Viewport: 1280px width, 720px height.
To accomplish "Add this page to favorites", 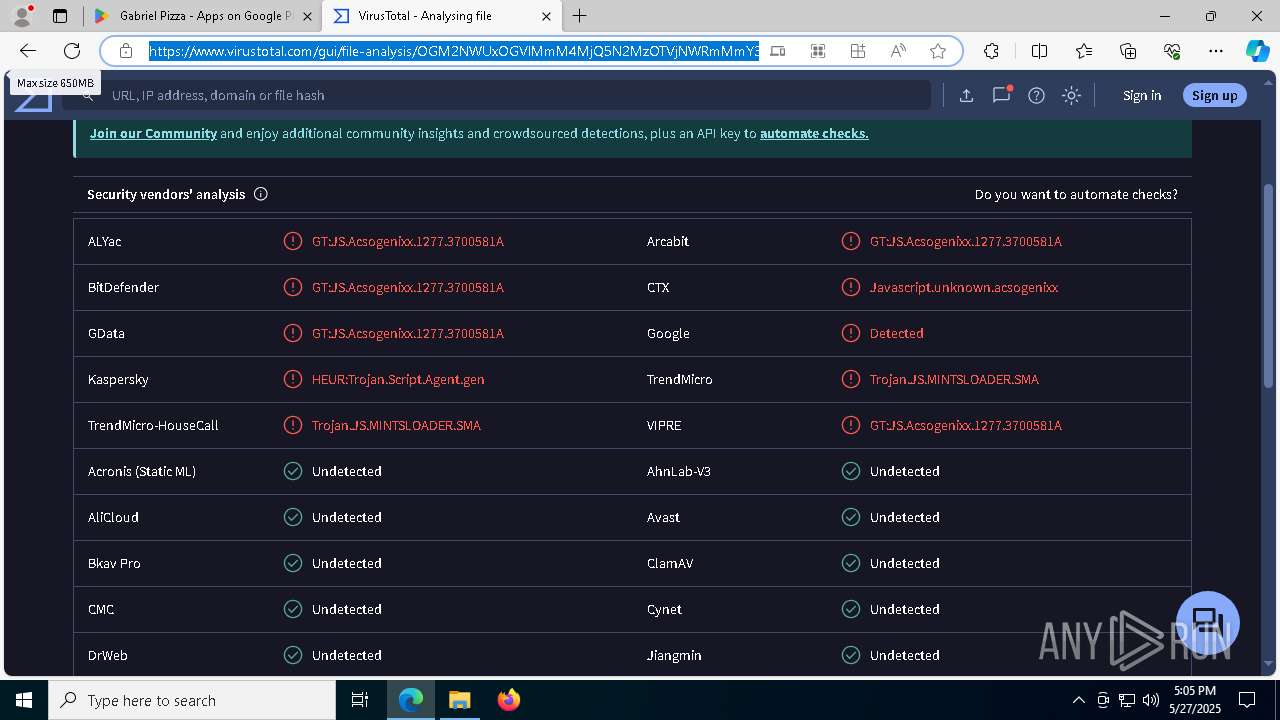I will [938, 51].
